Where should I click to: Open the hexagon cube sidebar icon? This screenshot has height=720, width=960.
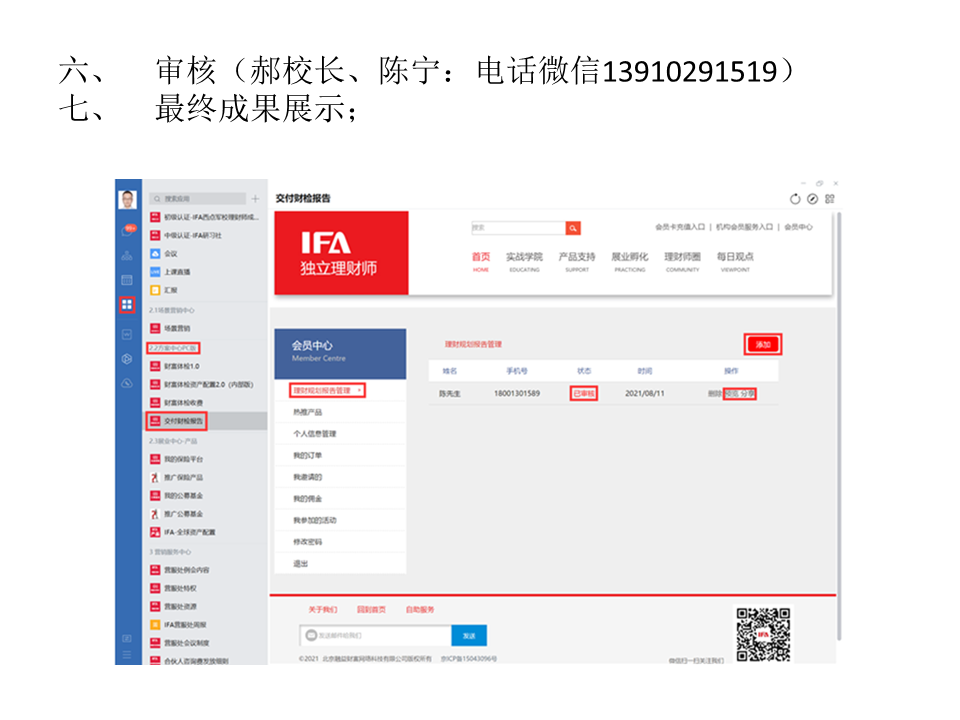pyautogui.click(x=127, y=359)
